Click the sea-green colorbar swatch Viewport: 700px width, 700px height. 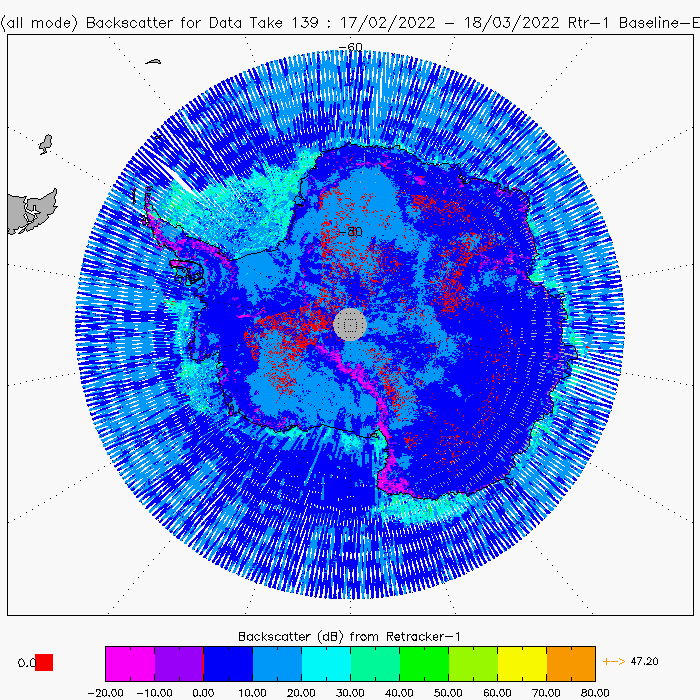click(x=375, y=663)
